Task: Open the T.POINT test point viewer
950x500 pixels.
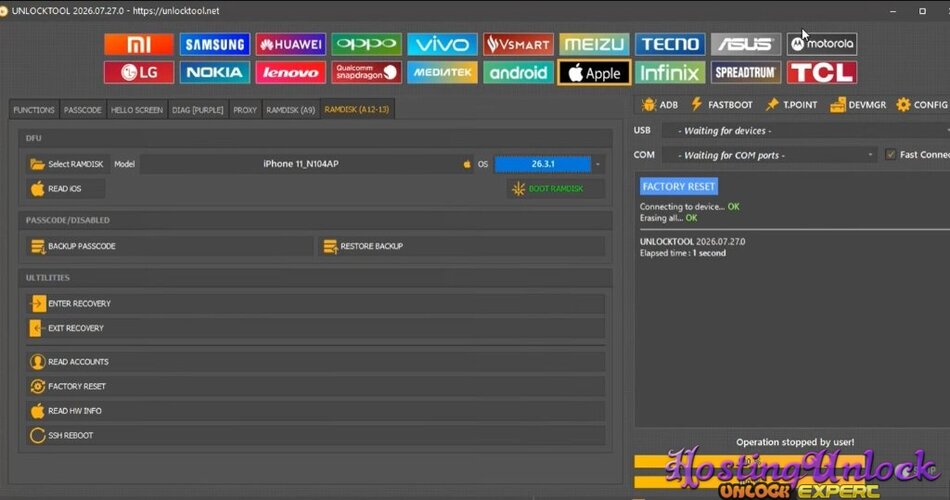Action: tap(791, 105)
